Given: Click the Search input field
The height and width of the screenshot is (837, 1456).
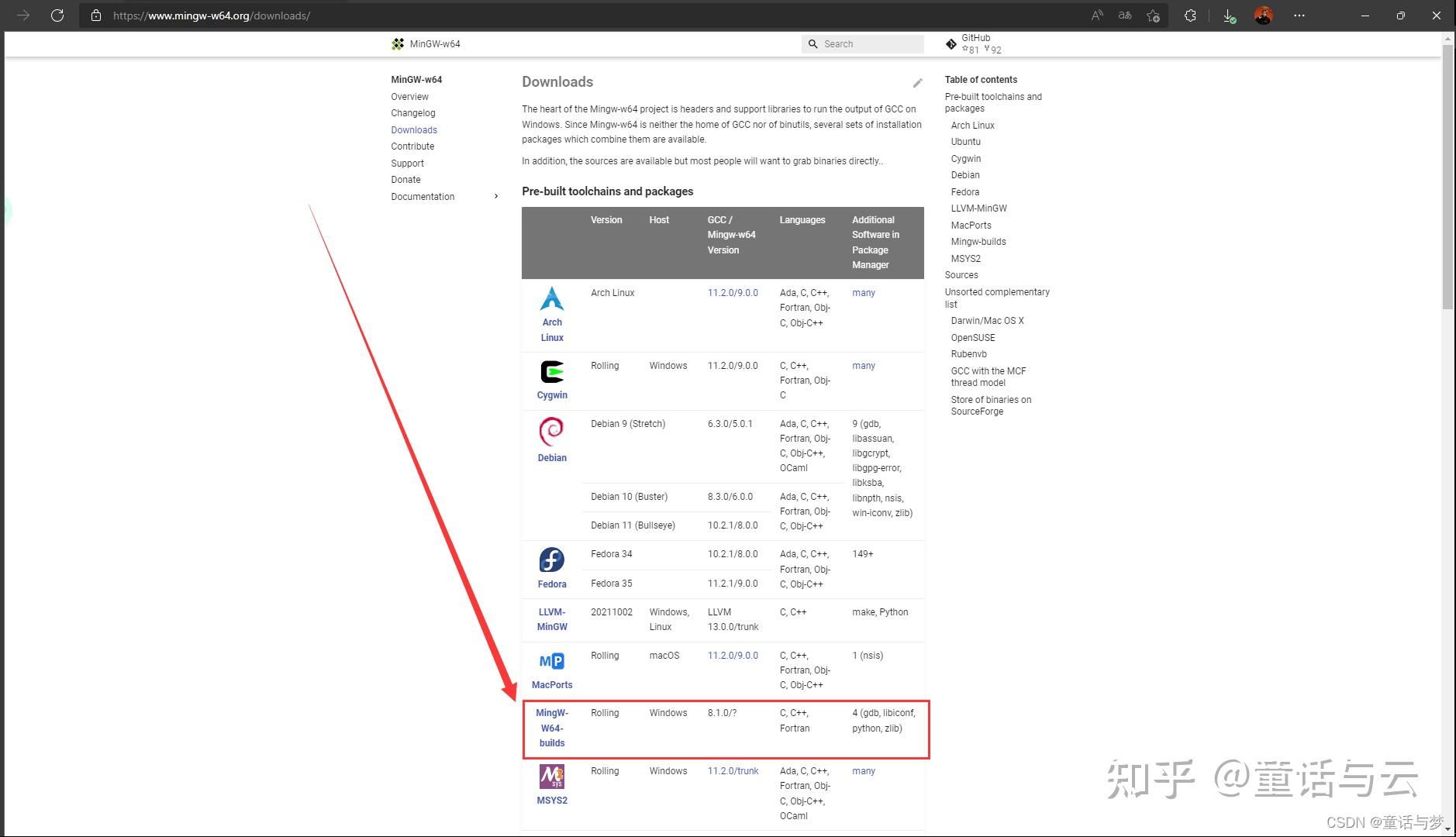Looking at the screenshot, I should 863,44.
